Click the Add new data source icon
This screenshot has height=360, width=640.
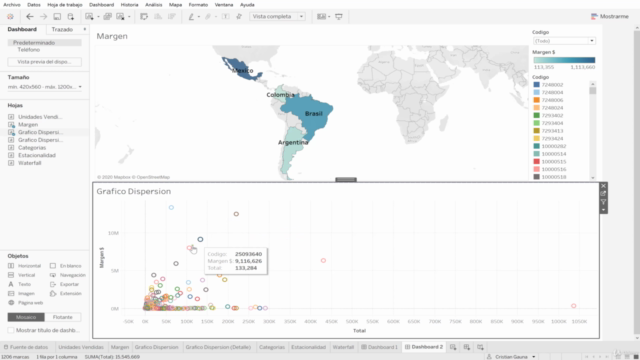[71, 17]
